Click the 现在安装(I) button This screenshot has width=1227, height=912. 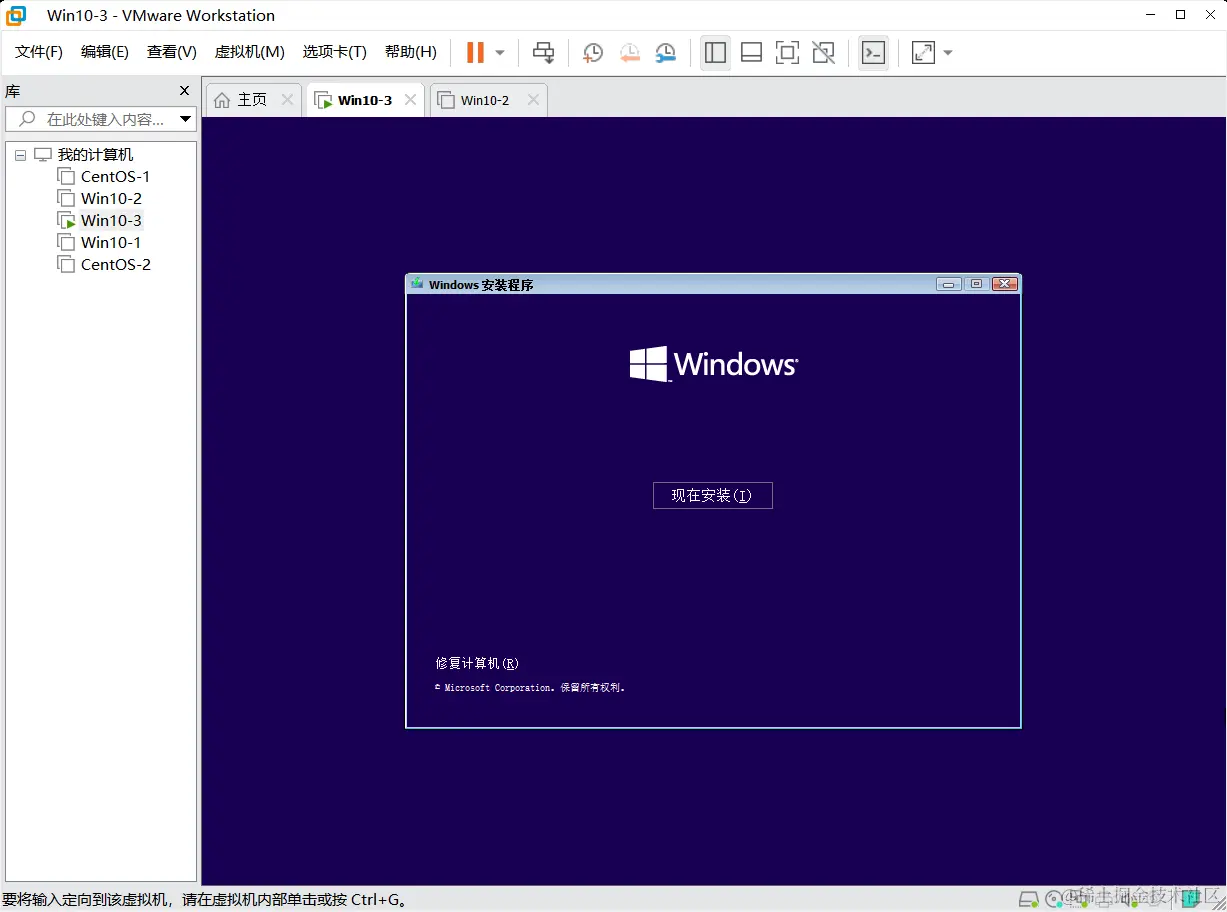712,495
